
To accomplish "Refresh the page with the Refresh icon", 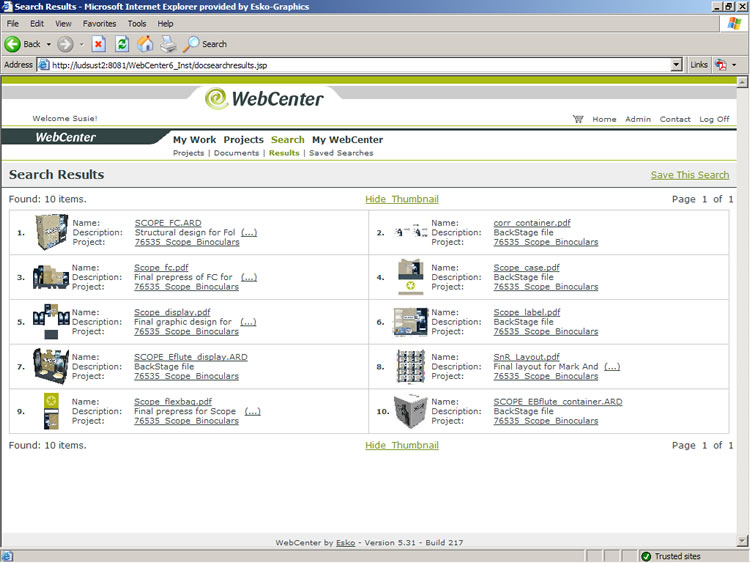I will [122, 44].
